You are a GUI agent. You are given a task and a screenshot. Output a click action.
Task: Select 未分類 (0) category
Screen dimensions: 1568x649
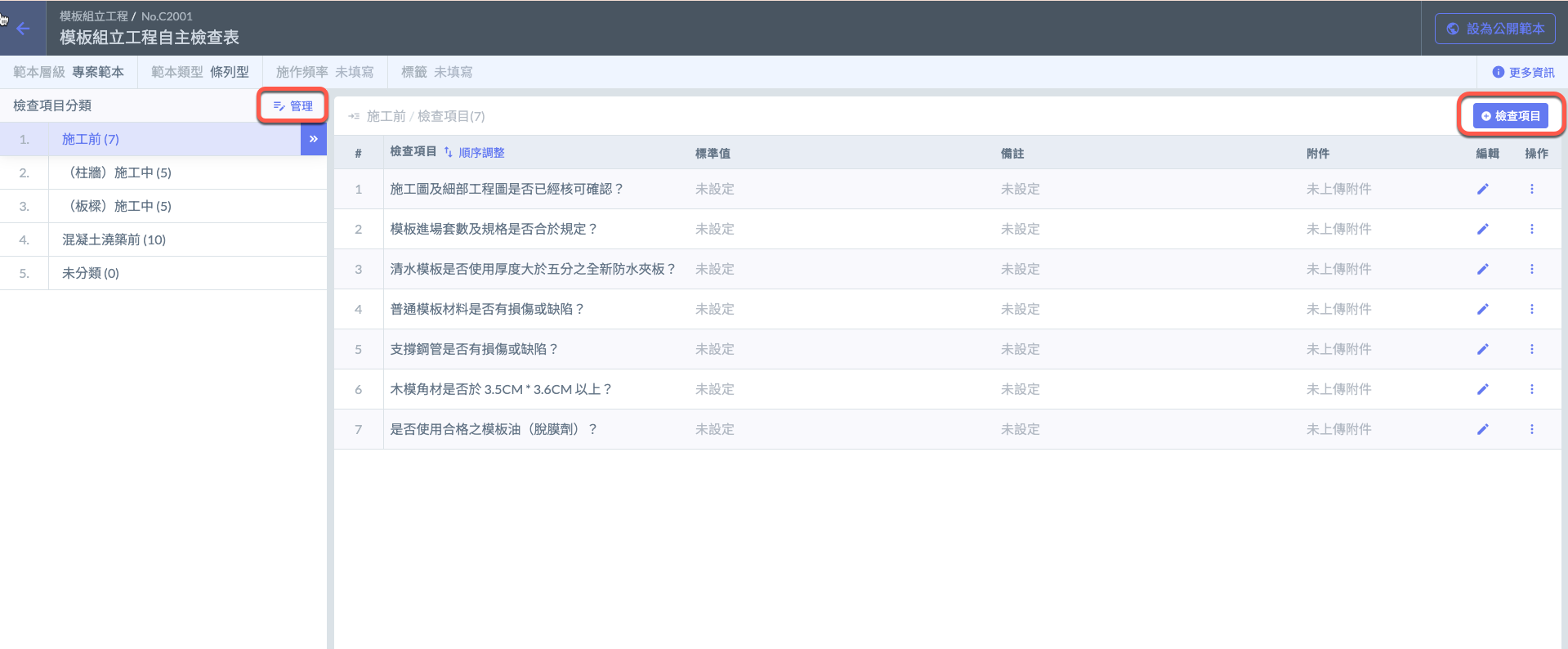tap(91, 273)
